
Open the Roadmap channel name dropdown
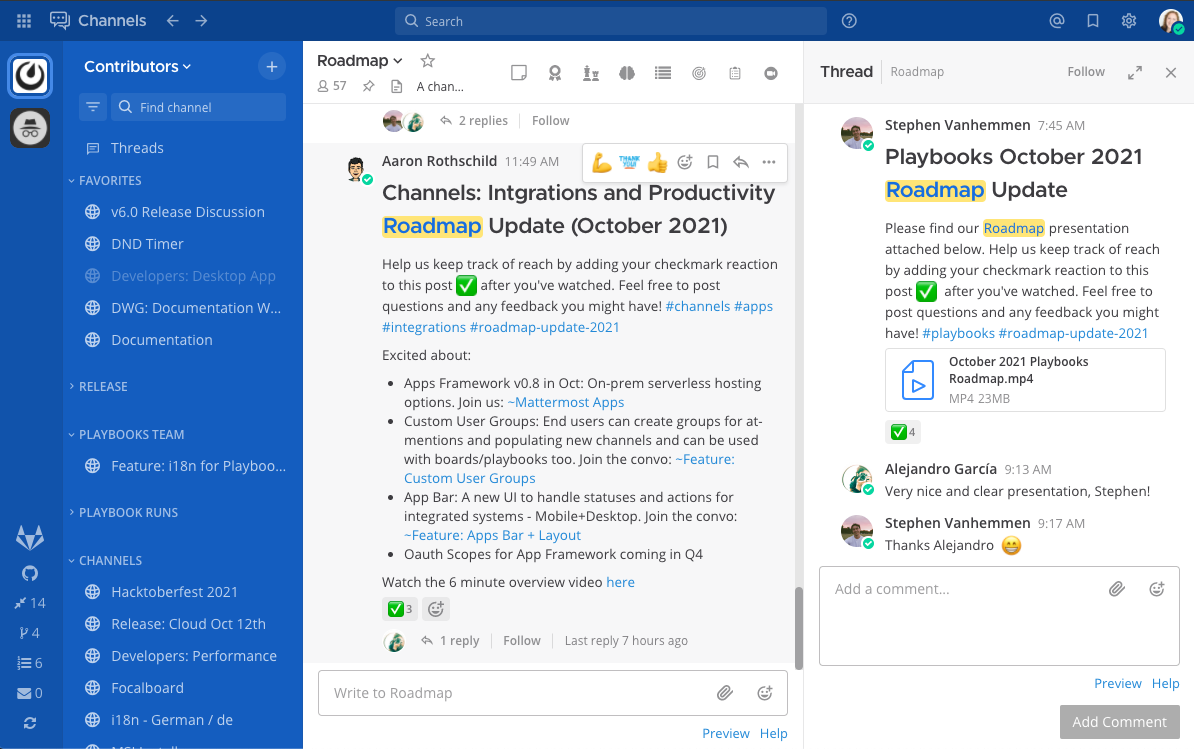(x=358, y=60)
